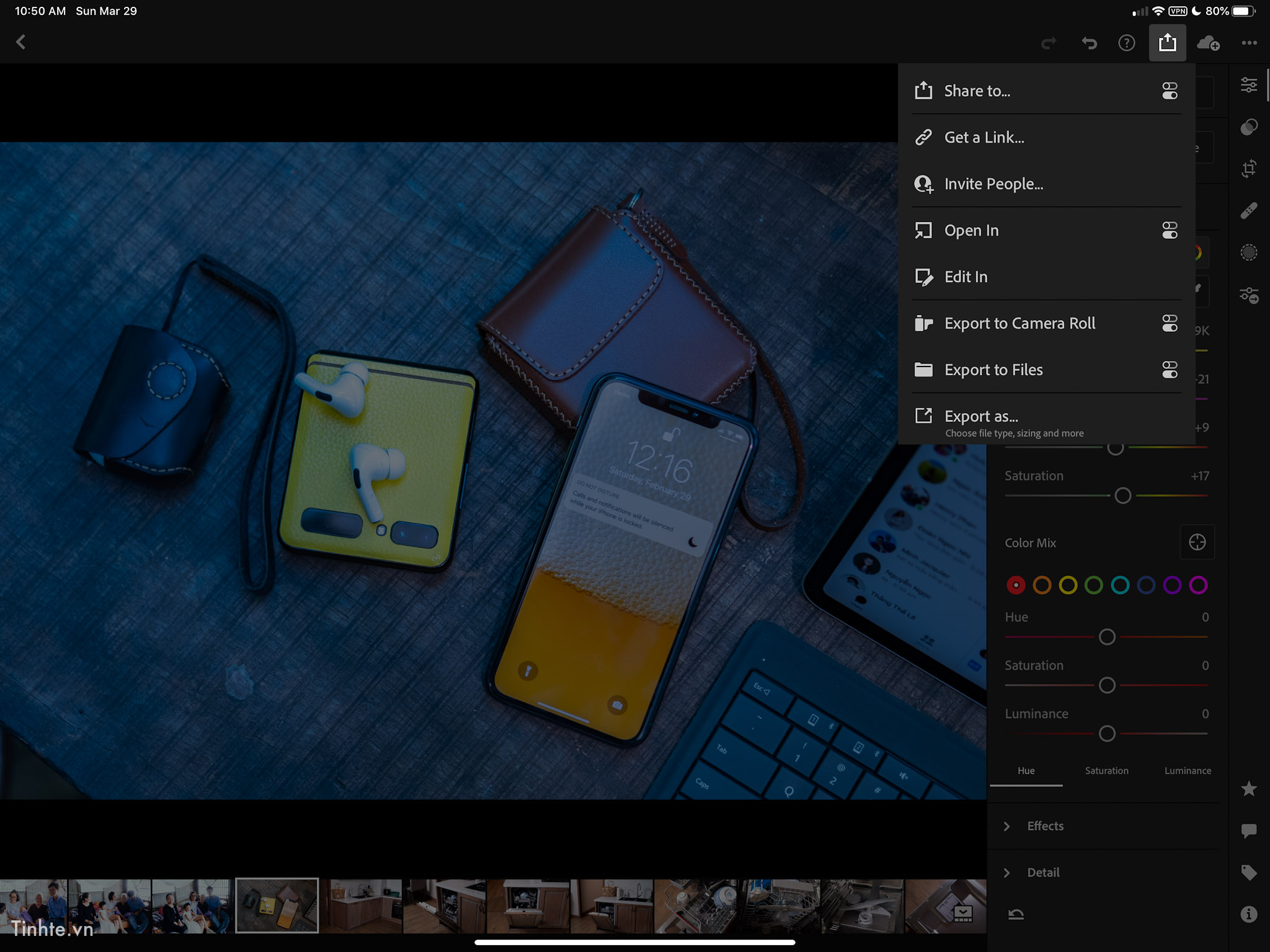Select the Healing brush tool
1270x952 pixels.
click(x=1249, y=210)
